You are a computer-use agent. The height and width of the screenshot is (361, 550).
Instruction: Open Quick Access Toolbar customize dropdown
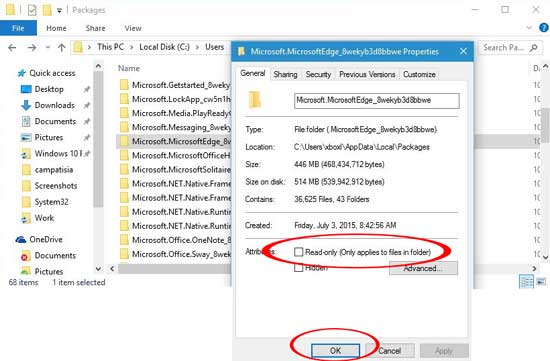pos(60,11)
